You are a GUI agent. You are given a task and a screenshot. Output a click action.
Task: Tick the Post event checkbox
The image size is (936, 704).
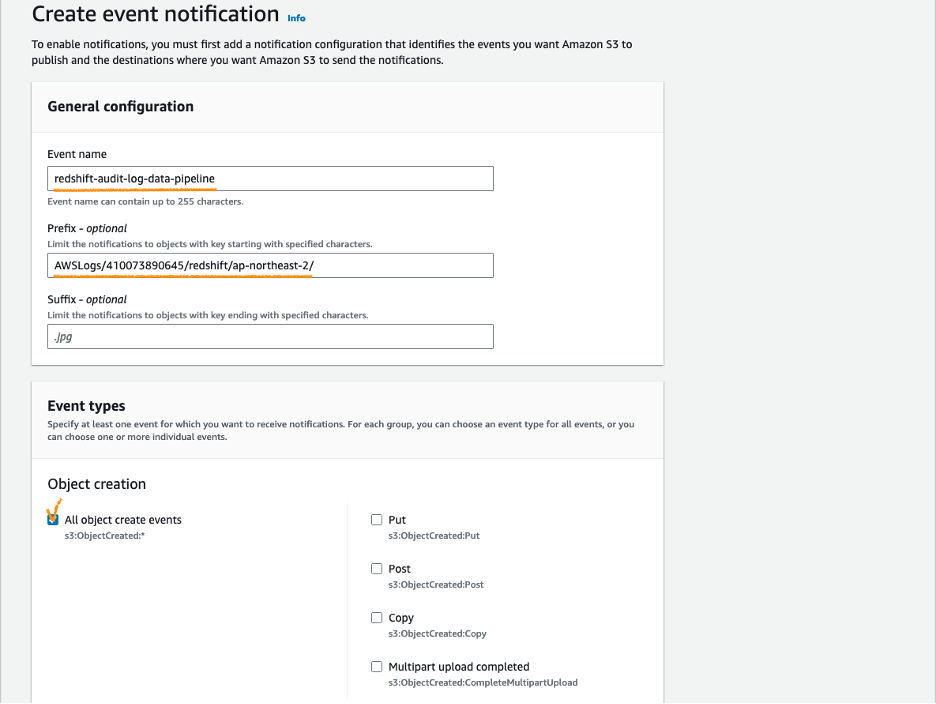click(x=377, y=568)
